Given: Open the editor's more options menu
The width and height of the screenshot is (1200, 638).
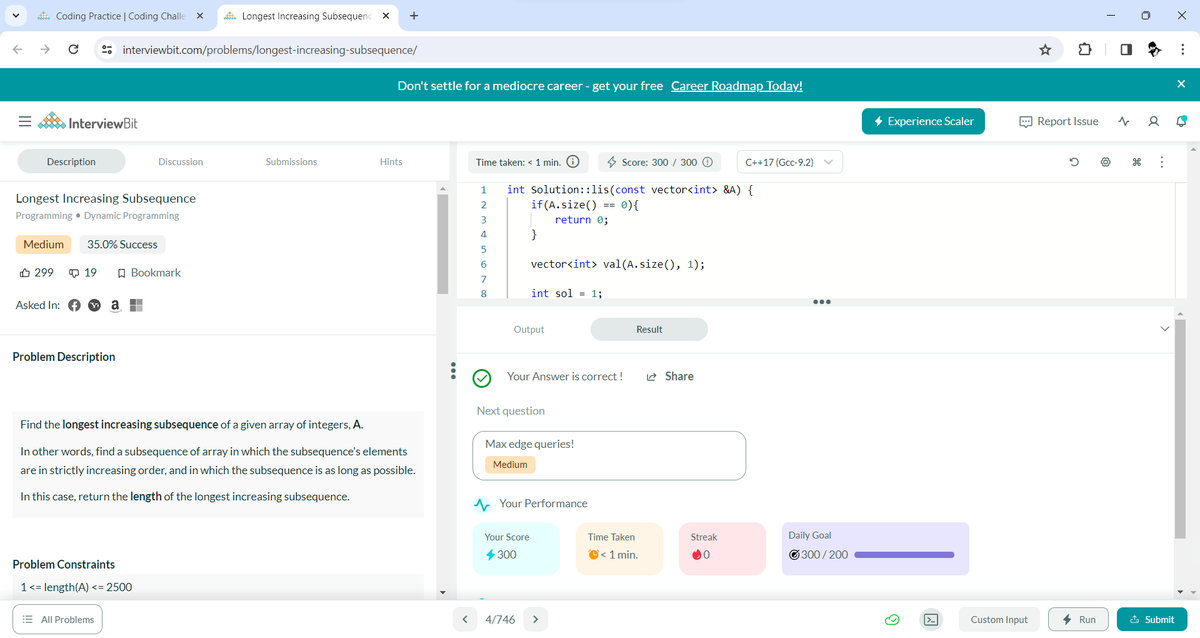Looking at the screenshot, I should pos(1160,162).
